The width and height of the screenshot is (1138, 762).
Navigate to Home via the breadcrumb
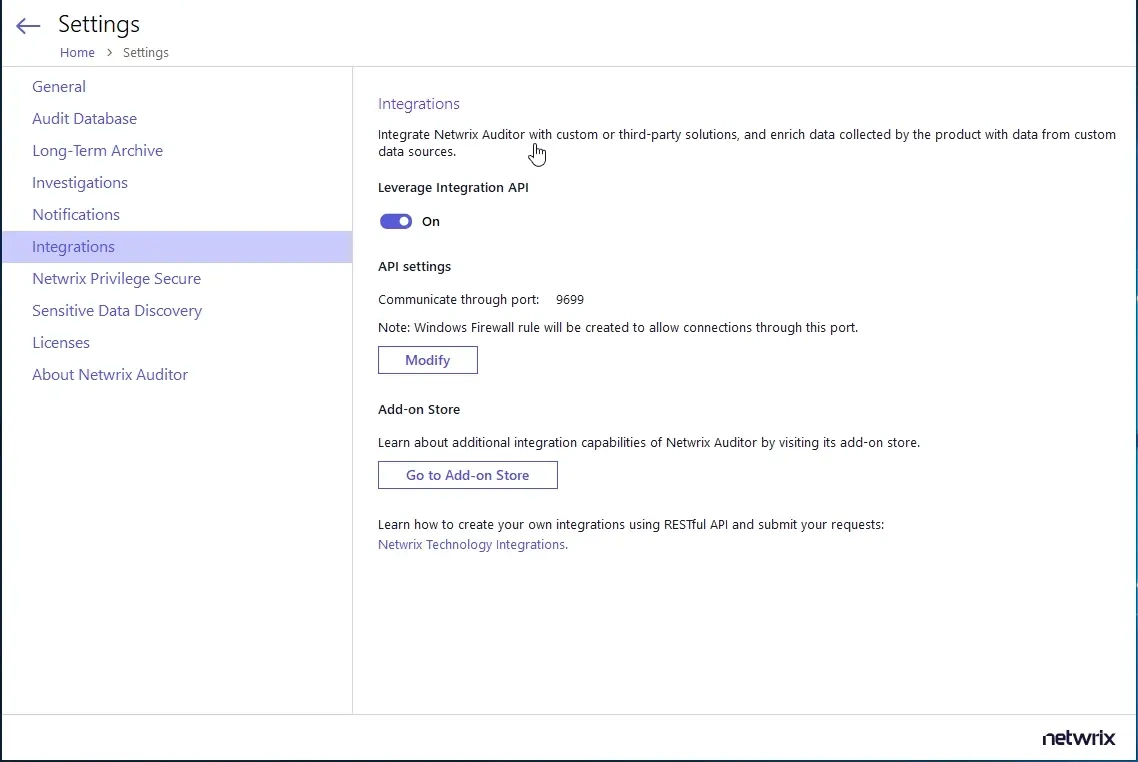pyautogui.click(x=77, y=52)
